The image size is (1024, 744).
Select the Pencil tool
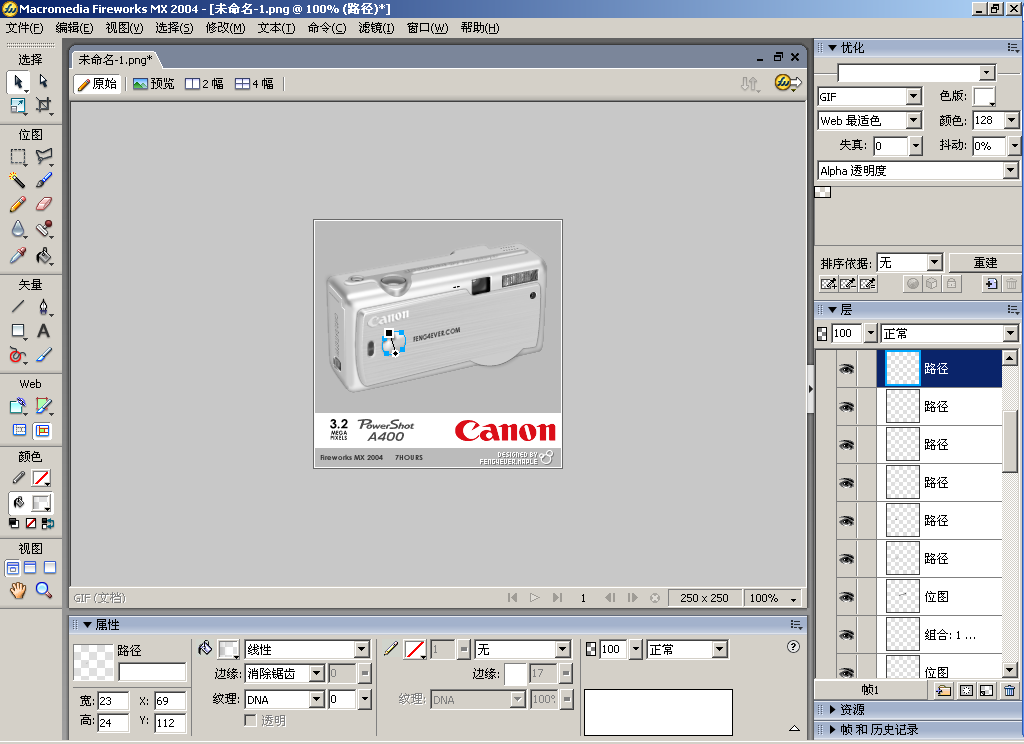[x=18, y=204]
